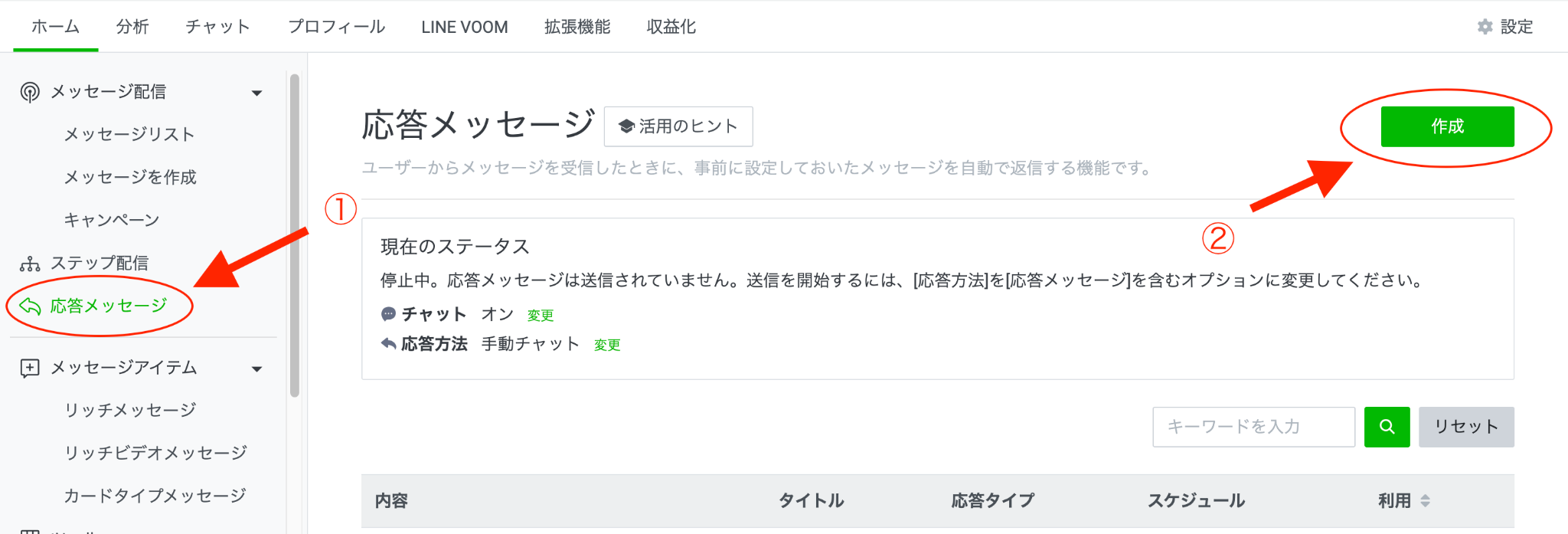Image resolution: width=1568 pixels, height=534 pixels.
Task: Click the reply arrow icon of 応答メッセージ
Action: tap(30, 306)
